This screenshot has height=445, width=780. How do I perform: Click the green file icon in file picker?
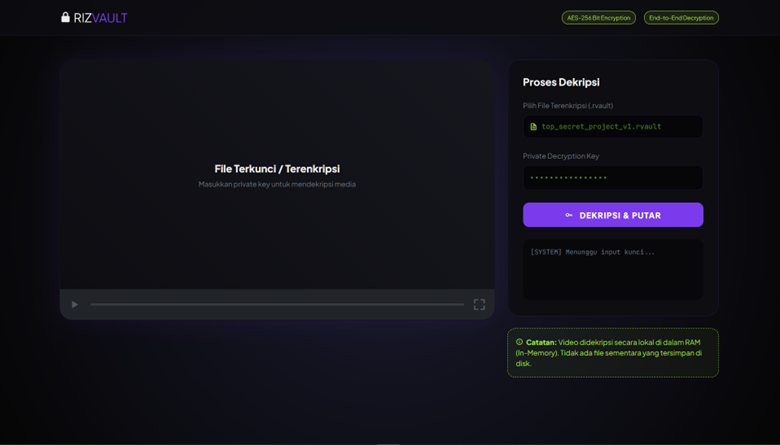click(x=534, y=127)
